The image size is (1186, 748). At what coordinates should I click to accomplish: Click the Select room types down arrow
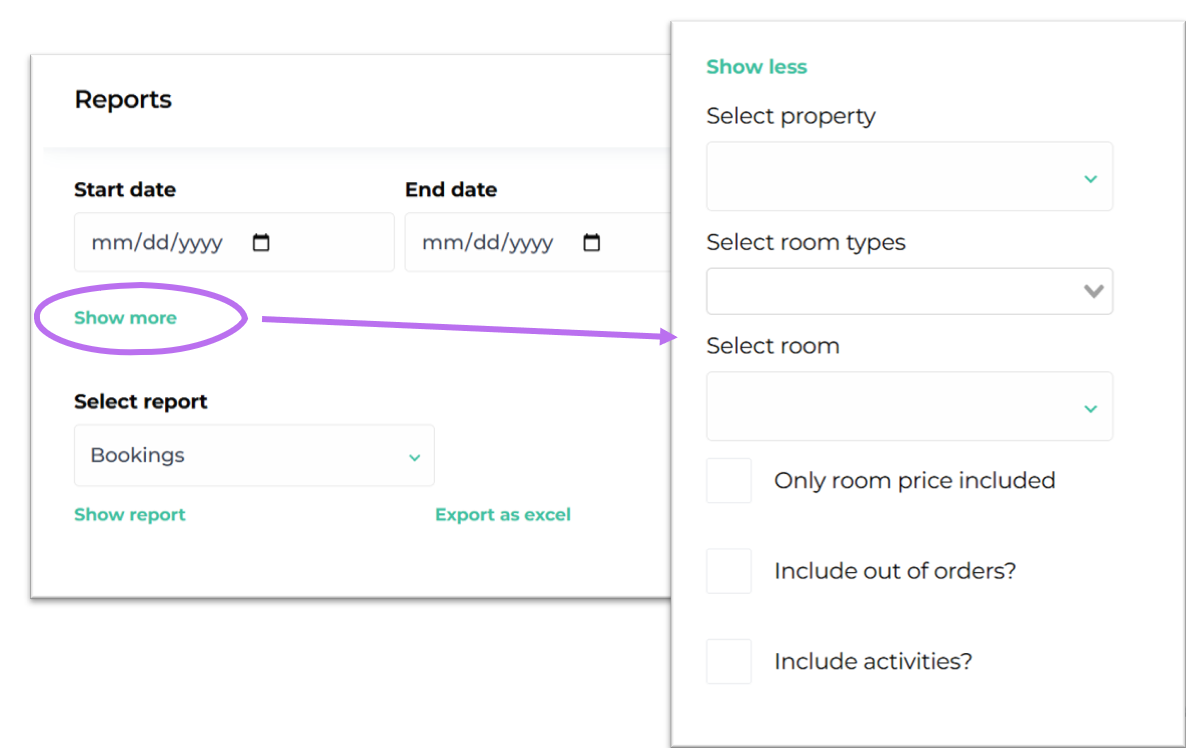1094,292
